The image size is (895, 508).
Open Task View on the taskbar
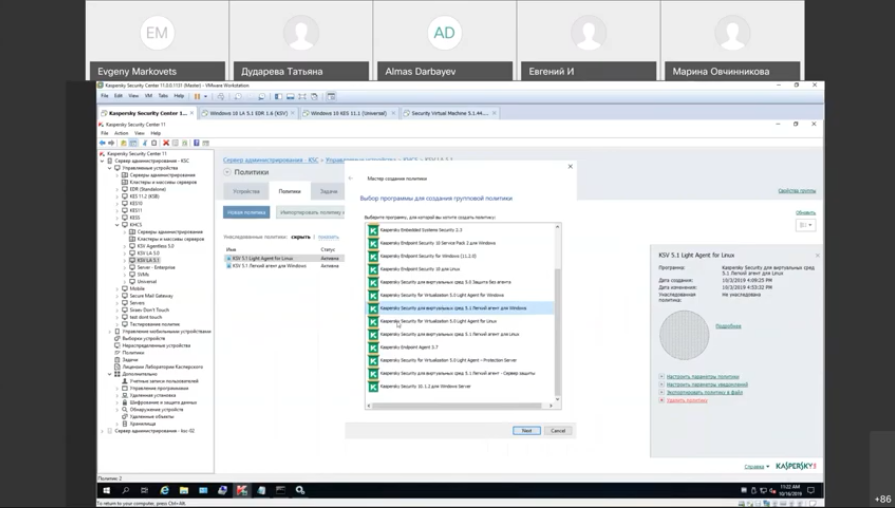144,490
